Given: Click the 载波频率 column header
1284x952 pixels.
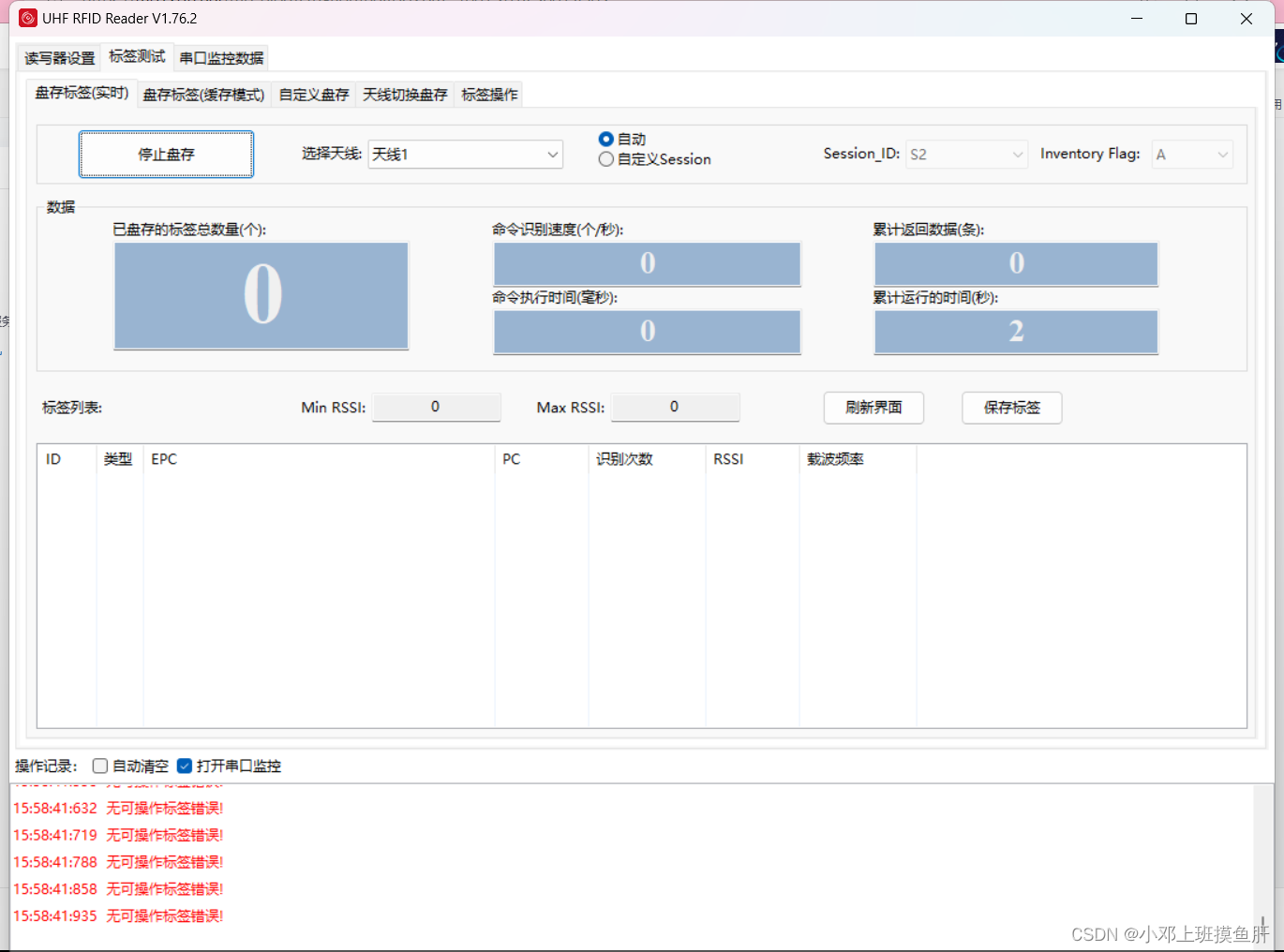Looking at the screenshot, I should click(858, 459).
